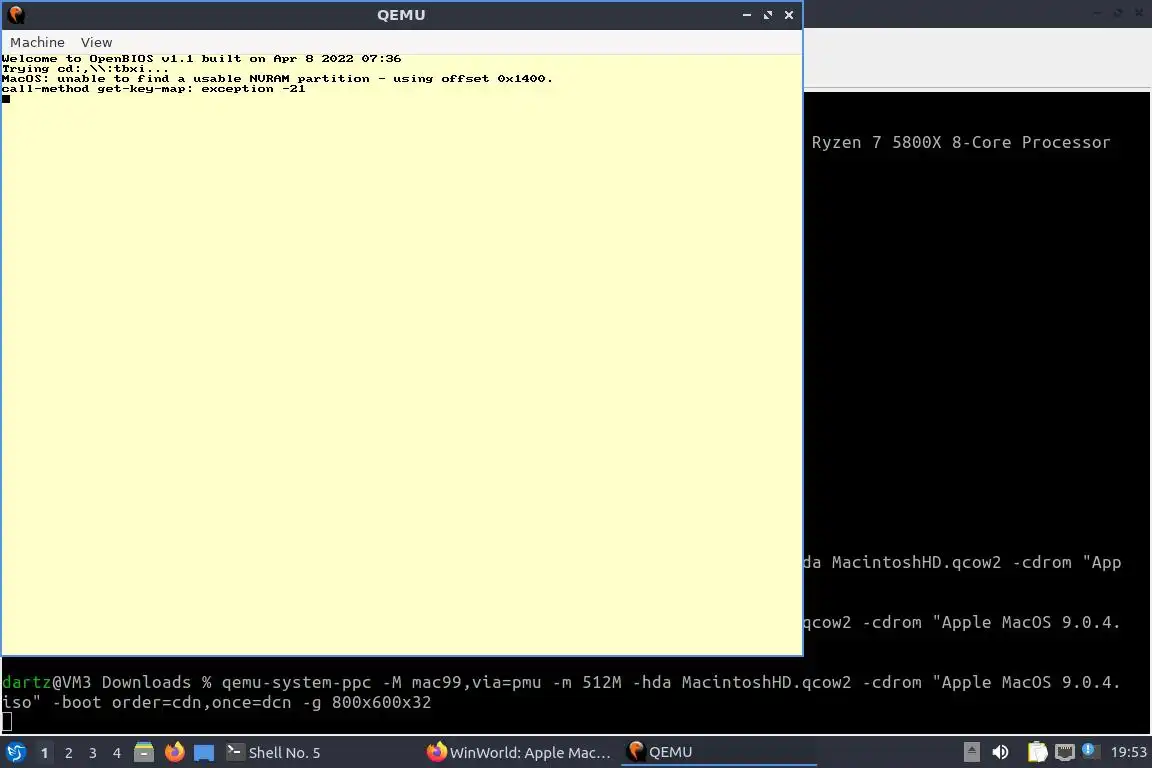Open the clipboard manager tray icon
This screenshot has height=768, width=1152.
pos(1037,753)
